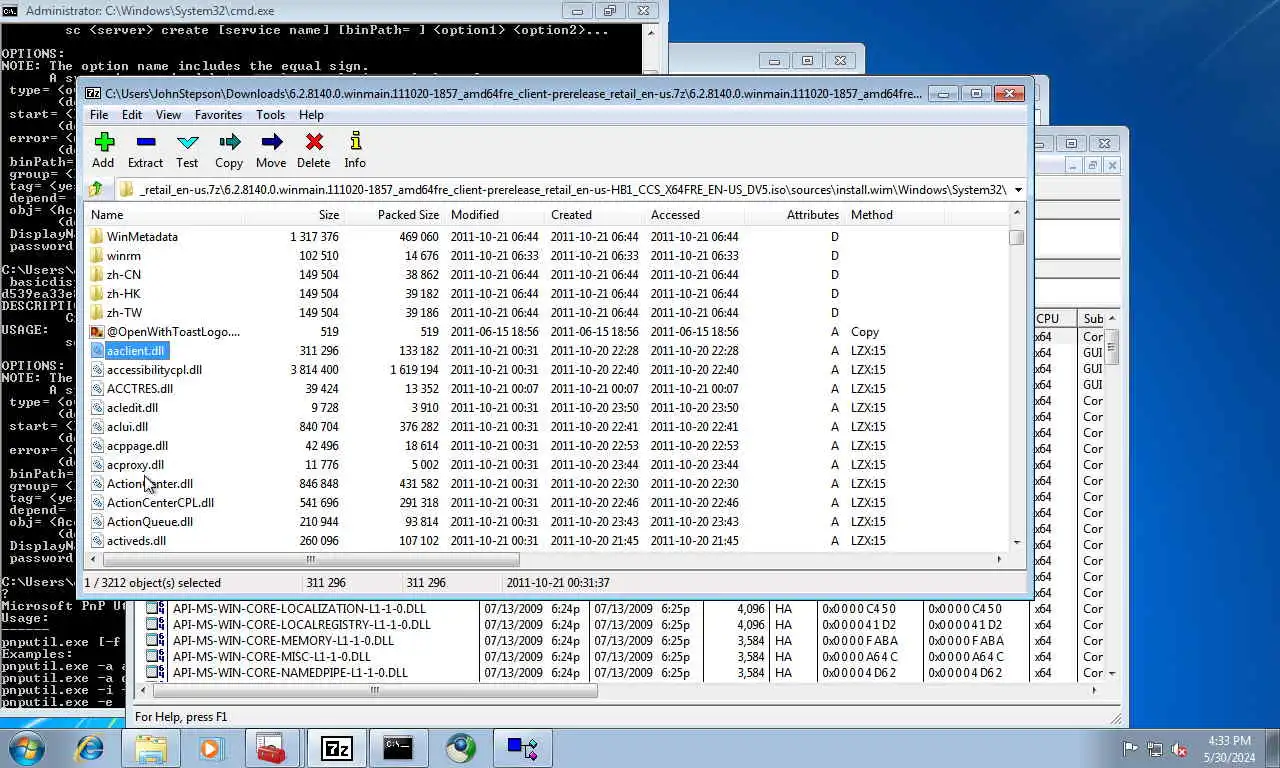Viewport: 1280px width, 768px height.
Task: Select the aaclient.dll file
Action: coord(136,351)
